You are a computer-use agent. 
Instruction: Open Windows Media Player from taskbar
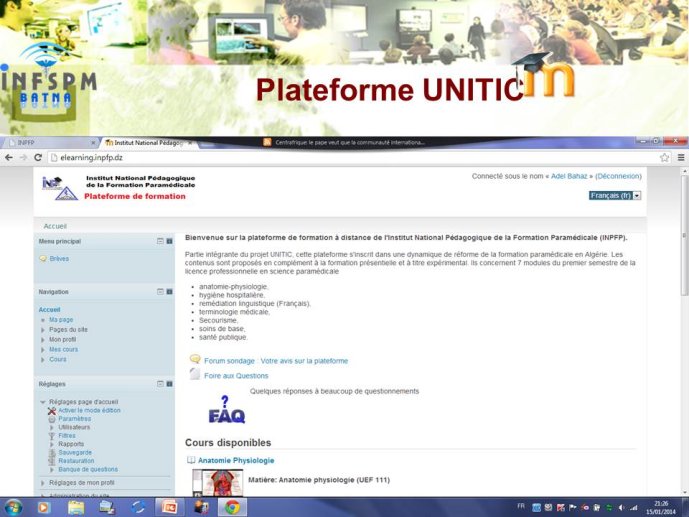[x=44, y=508]
